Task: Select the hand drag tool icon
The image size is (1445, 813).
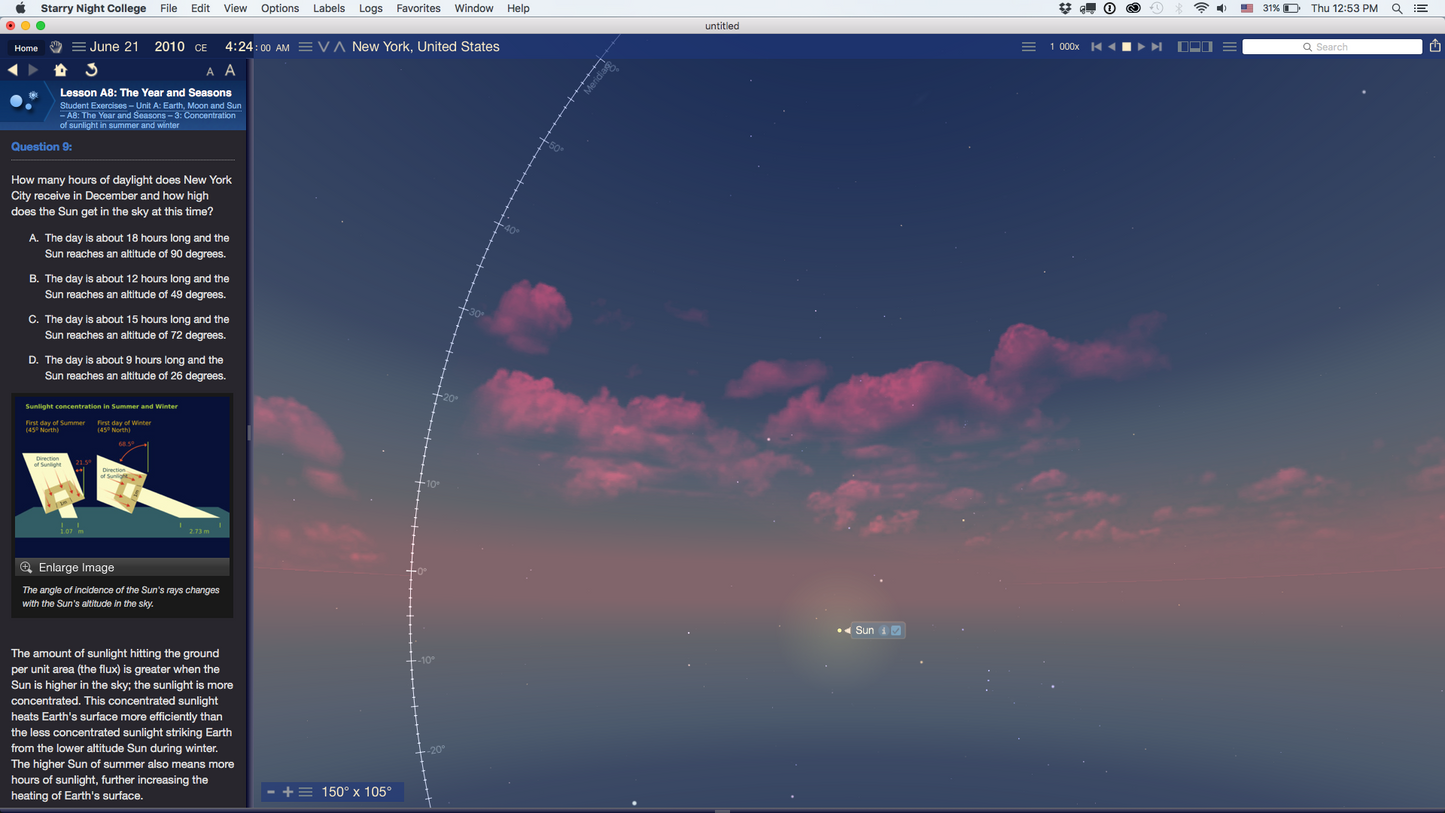Action: pos(56,47)
